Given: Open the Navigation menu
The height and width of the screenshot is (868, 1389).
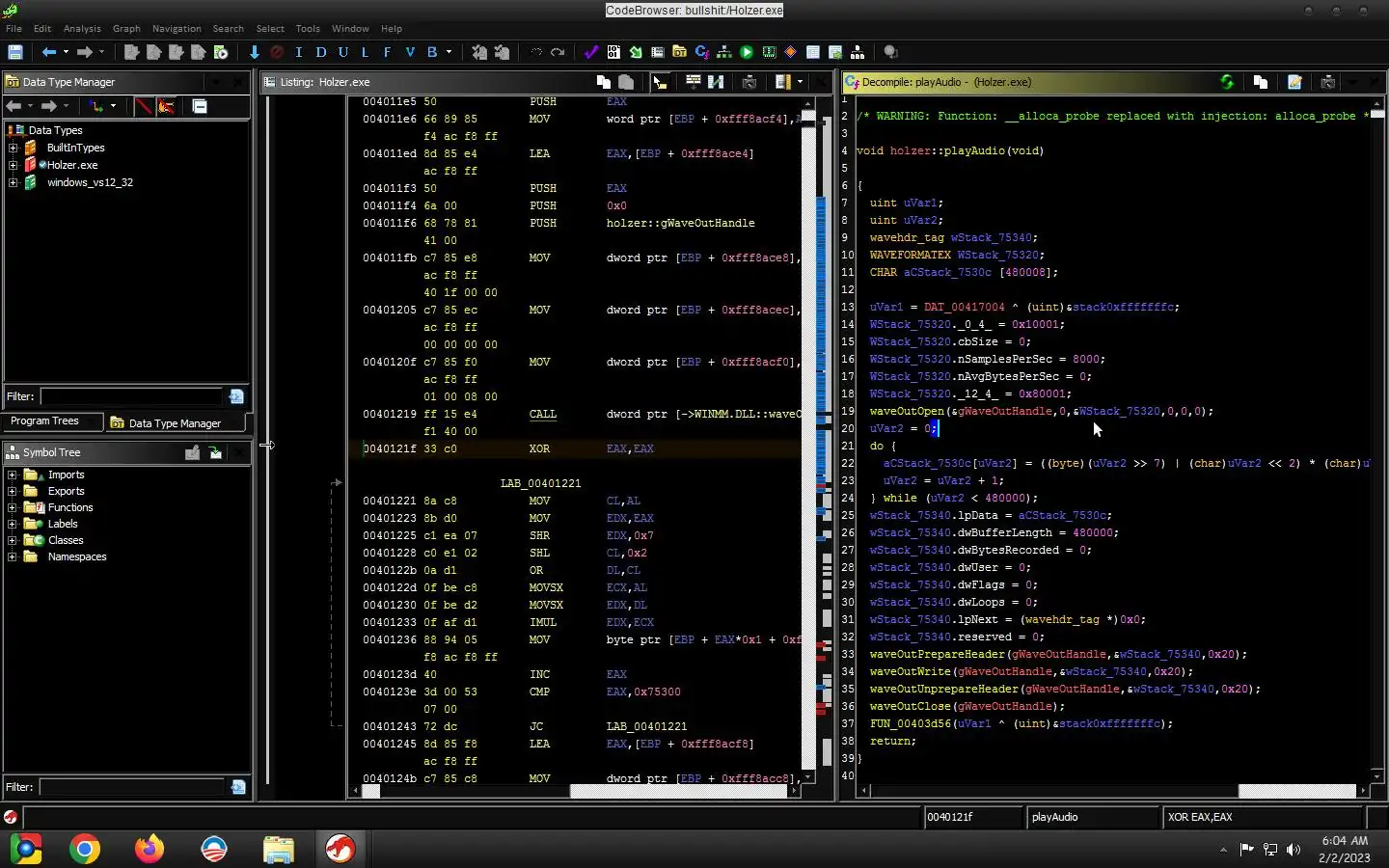Looking at the screenshot, I should point(177,29).
